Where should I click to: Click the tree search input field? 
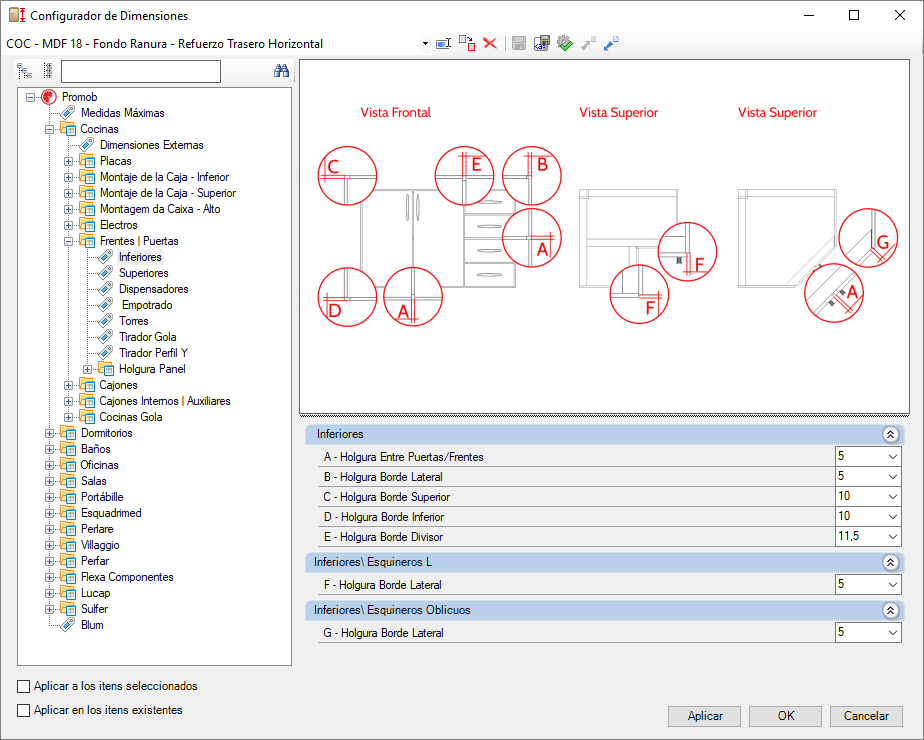coord(141,71)
